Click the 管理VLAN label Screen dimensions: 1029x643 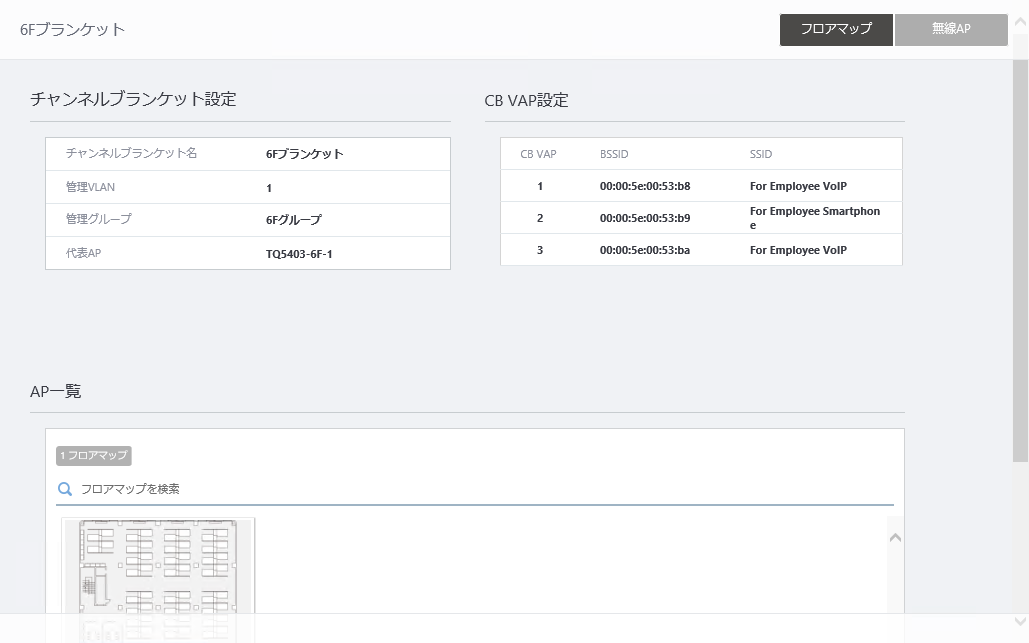point(90,187)
